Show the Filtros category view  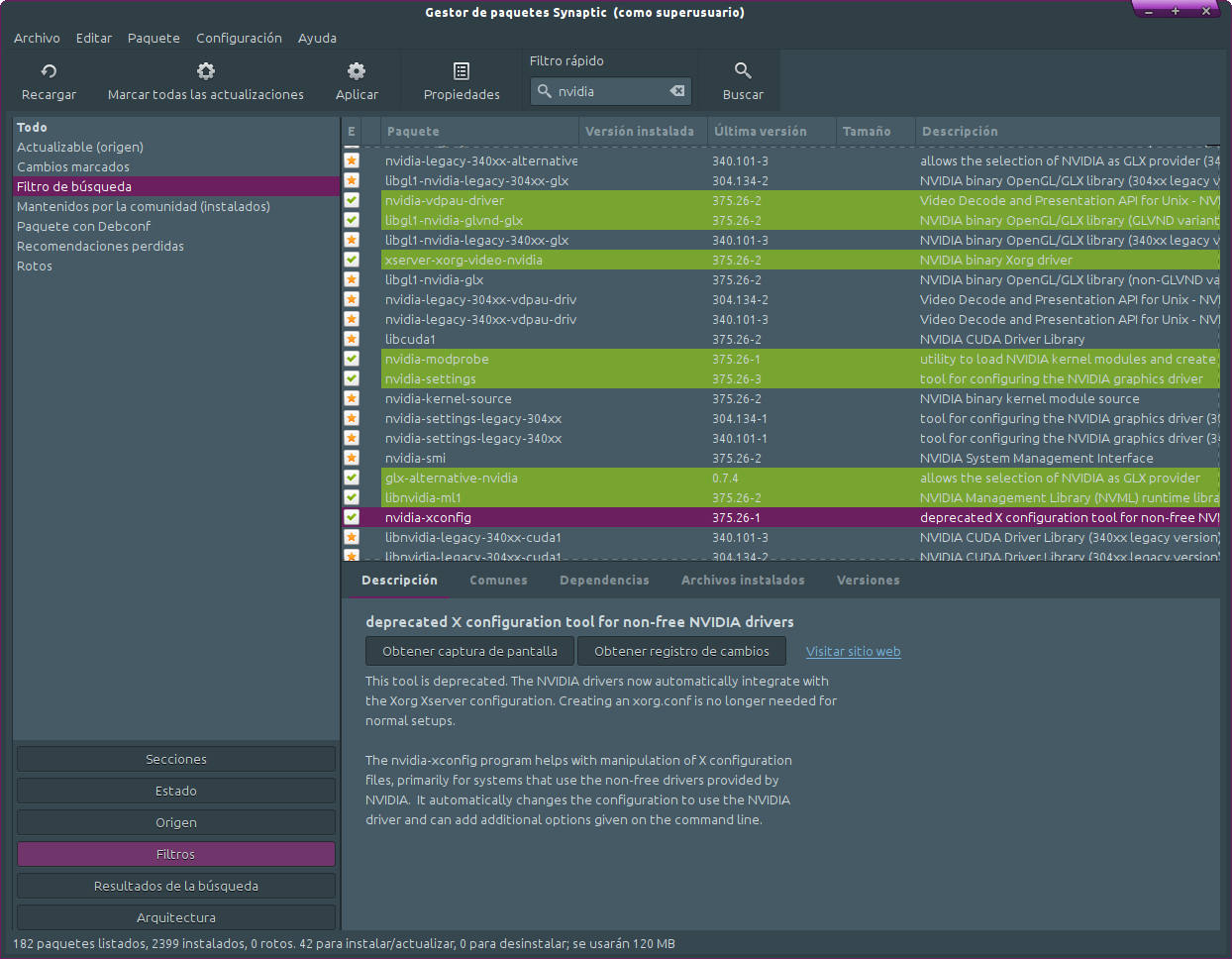[x=176, y=854]
